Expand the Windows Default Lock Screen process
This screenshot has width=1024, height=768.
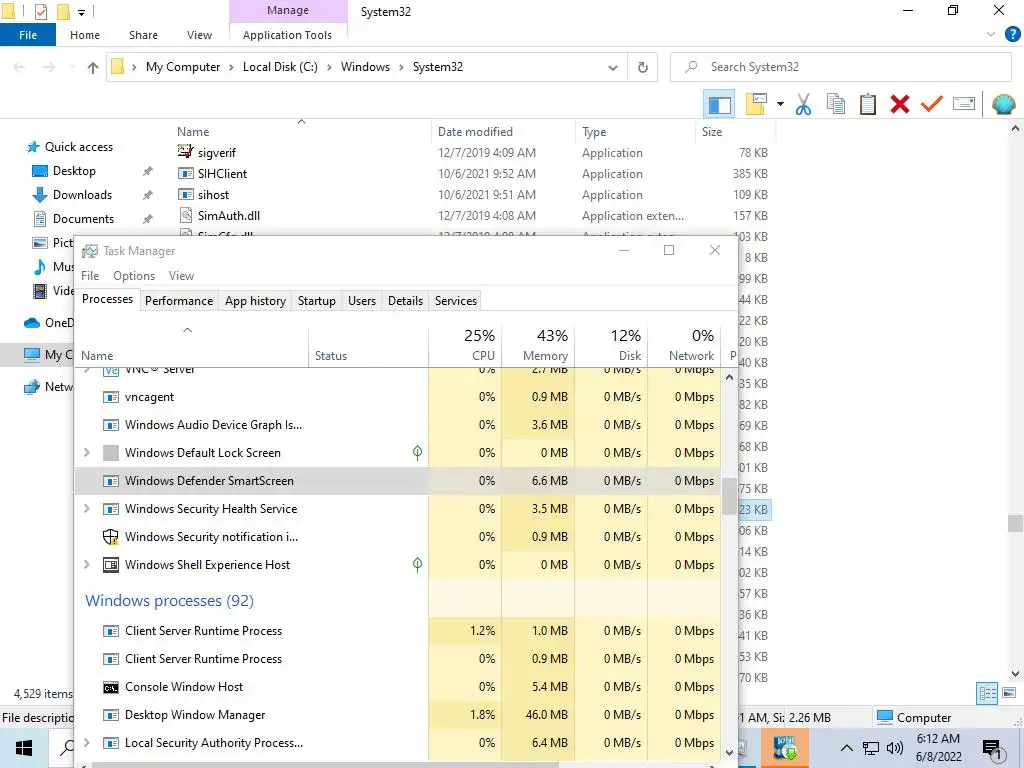[x=87, y=453]
